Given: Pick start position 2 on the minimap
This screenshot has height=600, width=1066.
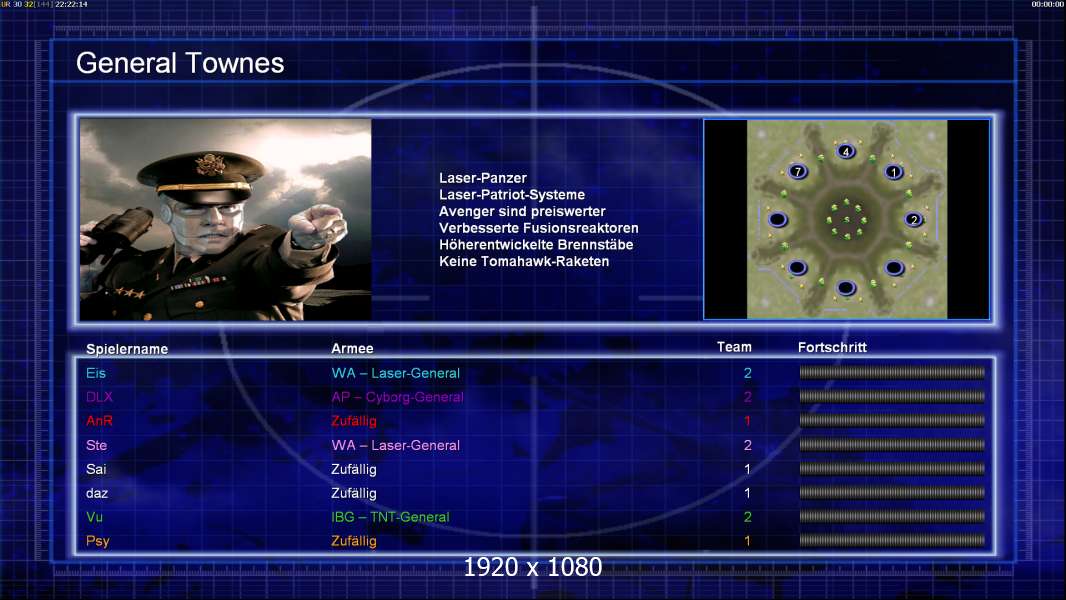Looking at the screenshot, I should (x=914, y=219).
